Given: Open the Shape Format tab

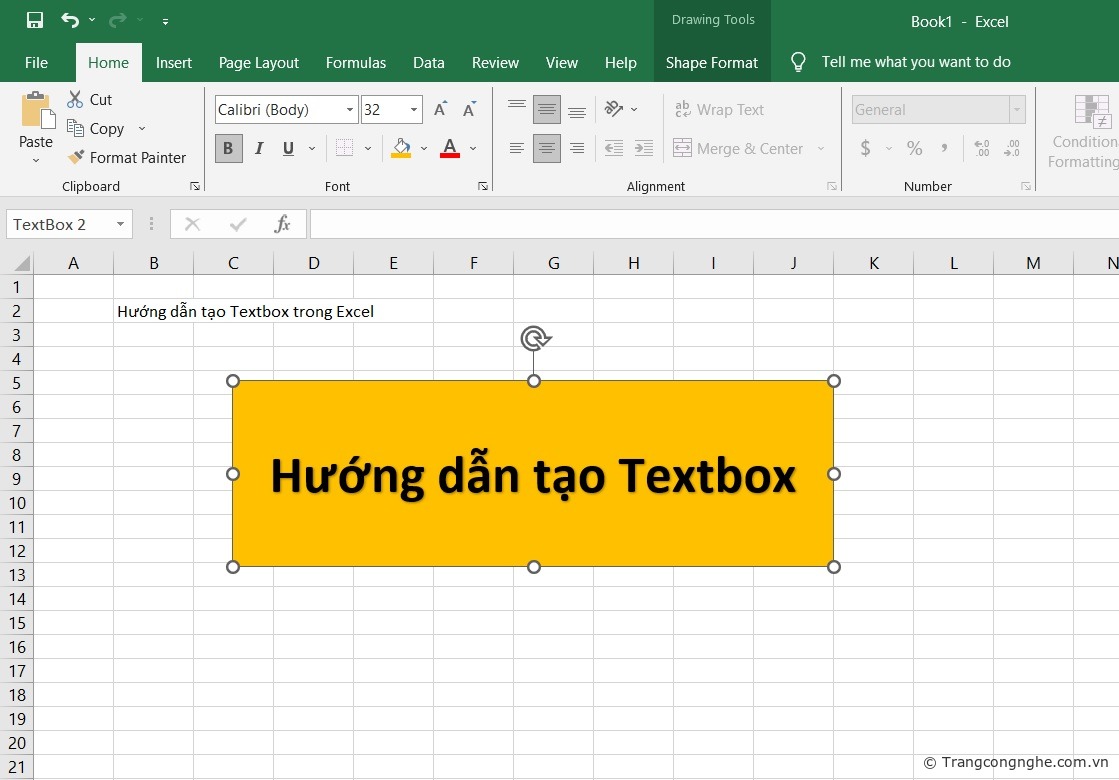Looking at the screenshot, I should click(x=712, y=62).
